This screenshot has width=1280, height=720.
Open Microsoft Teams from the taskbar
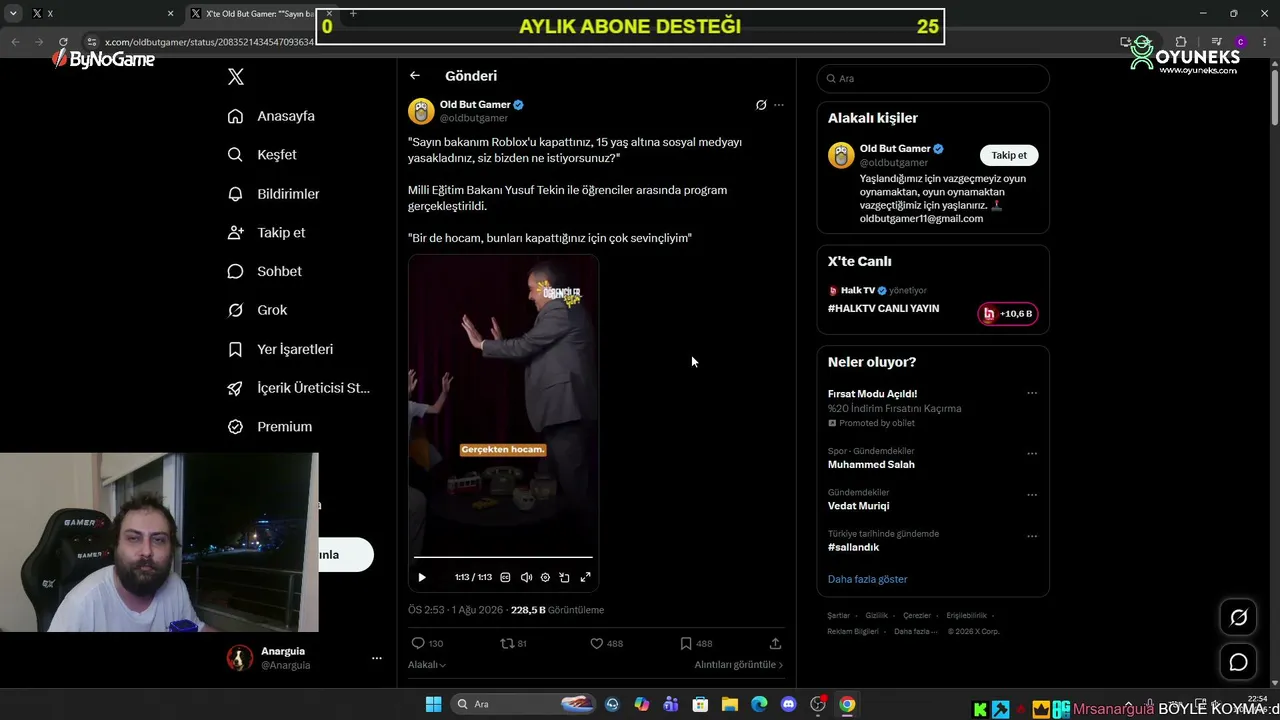pyautogui.click(x=671, y=705)
